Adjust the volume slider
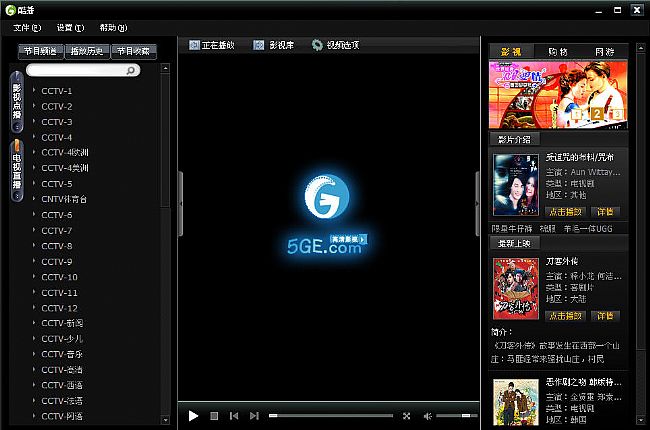This screenshot has height=430, width=650. tap(456, 415)
